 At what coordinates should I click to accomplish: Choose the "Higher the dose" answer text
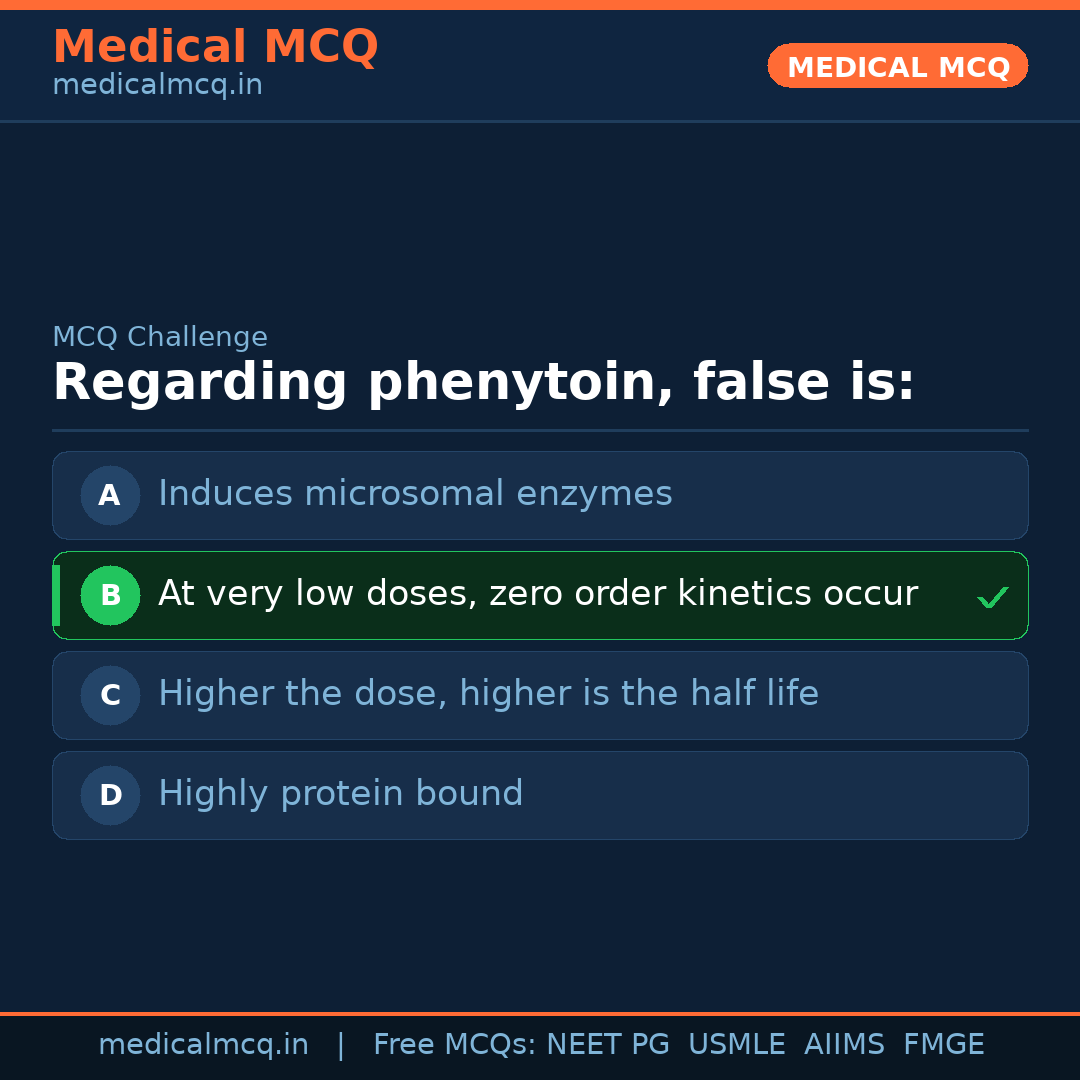click(488, 694)
